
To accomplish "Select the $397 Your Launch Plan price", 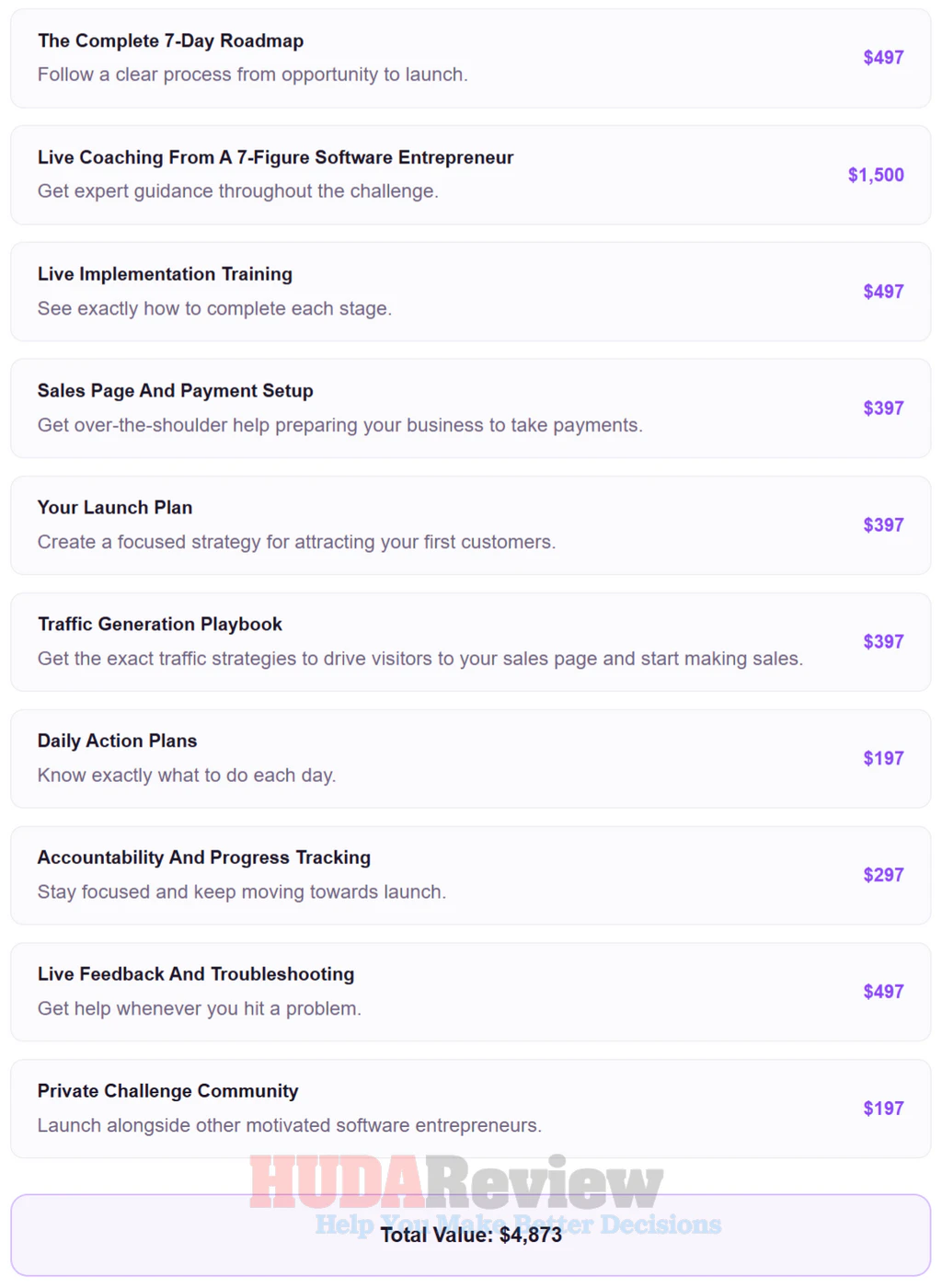I will pos(883,525).
